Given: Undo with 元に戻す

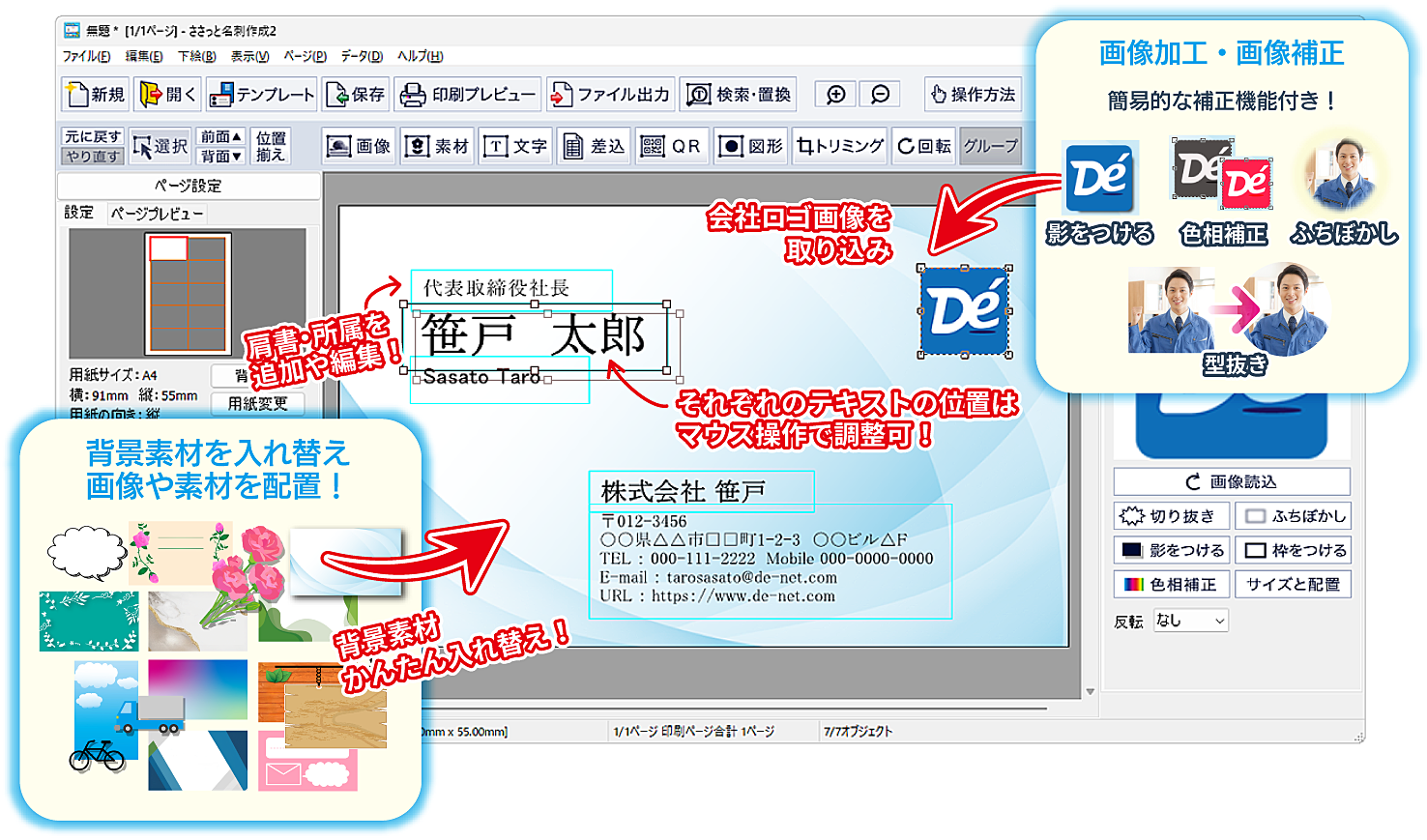Looking at the screenshot, I should pos(93,137).
